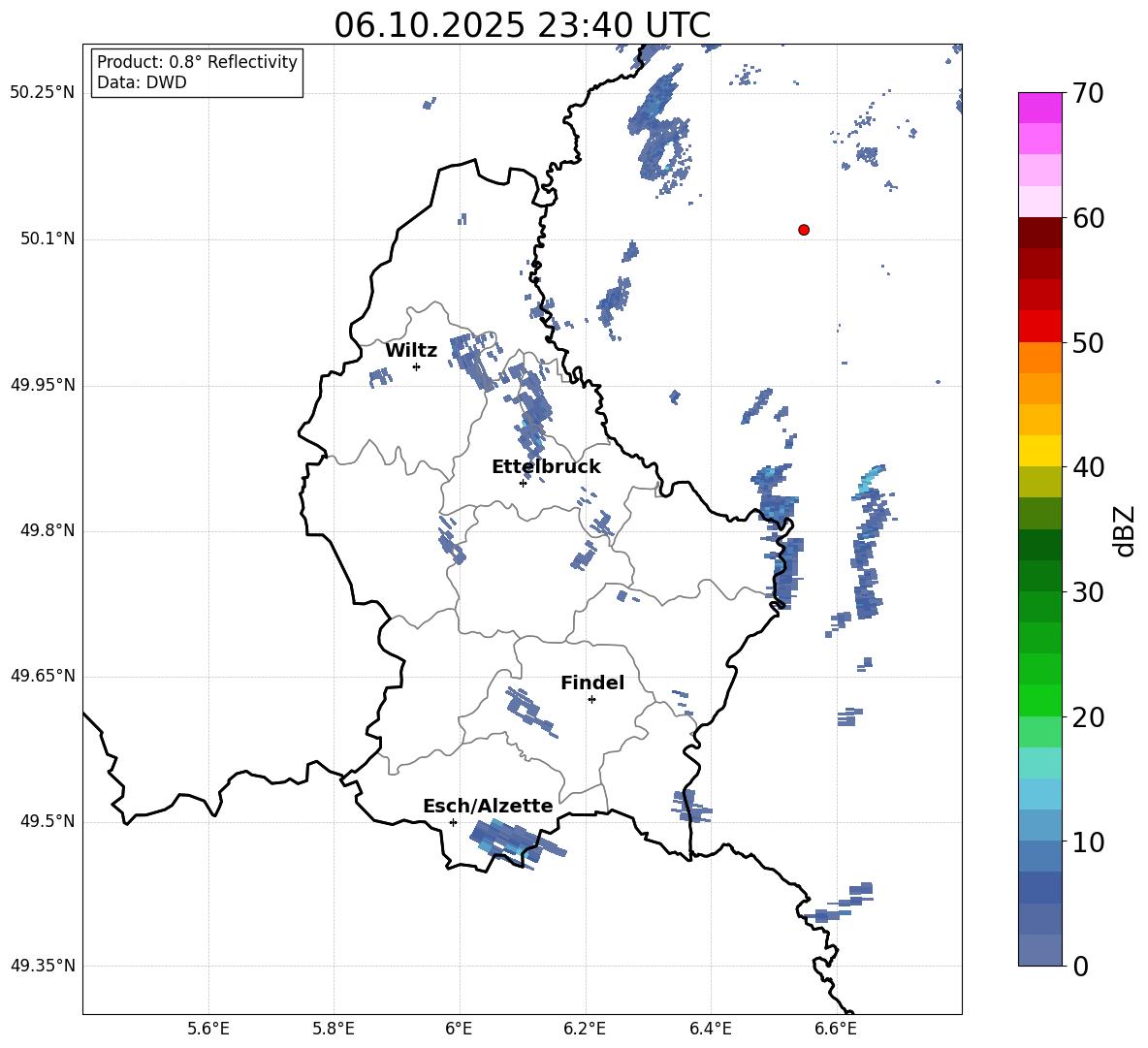Click the title 06.10.2025 23:40 UTC
This screenshot has width=1148, height=1048.
[x=522, y=25]
